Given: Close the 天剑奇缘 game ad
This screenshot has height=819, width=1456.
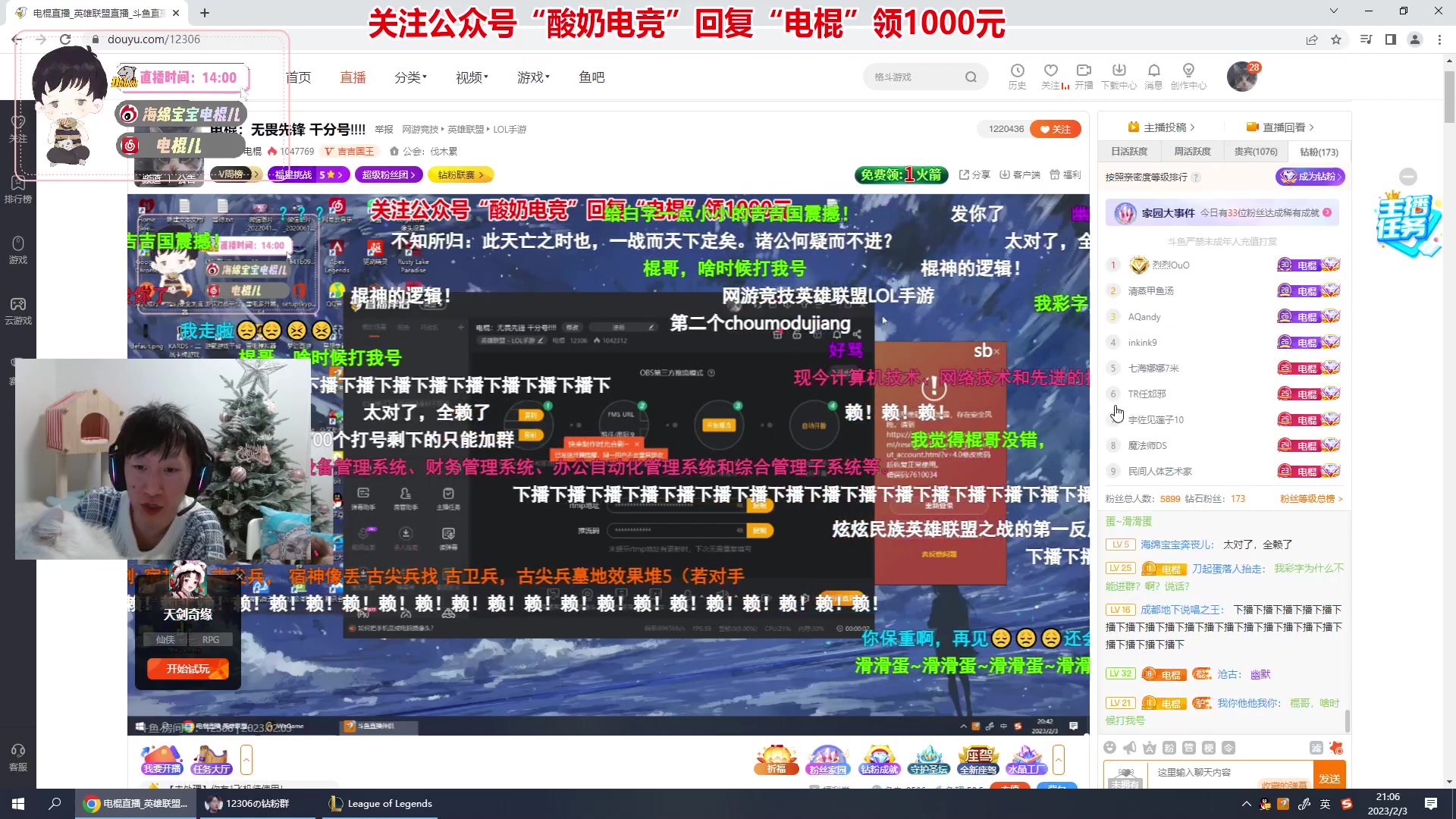Looking at the screenshot, I should pos(240,577).
